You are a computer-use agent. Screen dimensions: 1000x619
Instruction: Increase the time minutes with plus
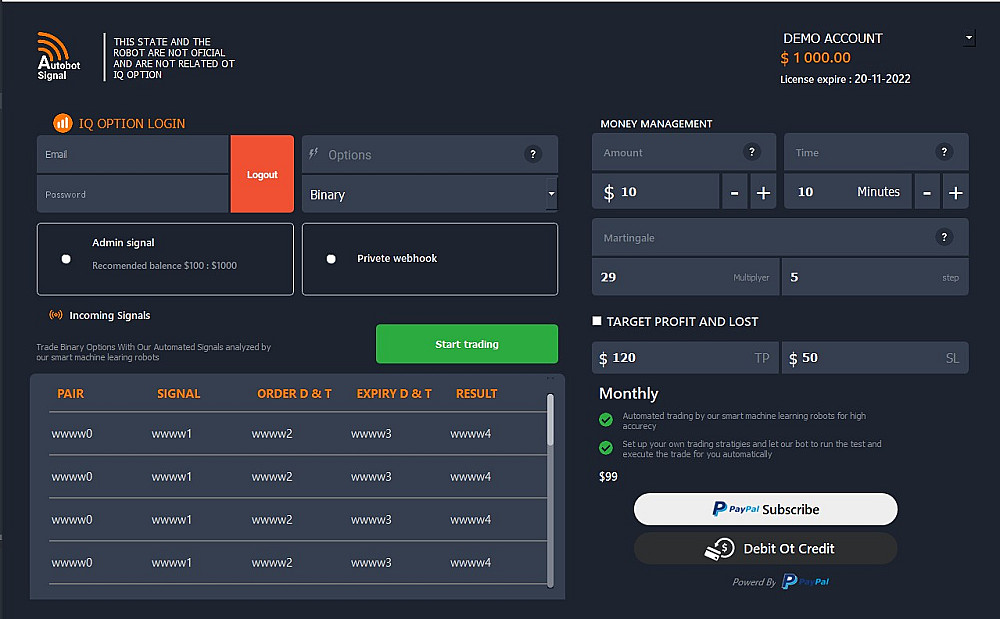[x=956, y=192]
